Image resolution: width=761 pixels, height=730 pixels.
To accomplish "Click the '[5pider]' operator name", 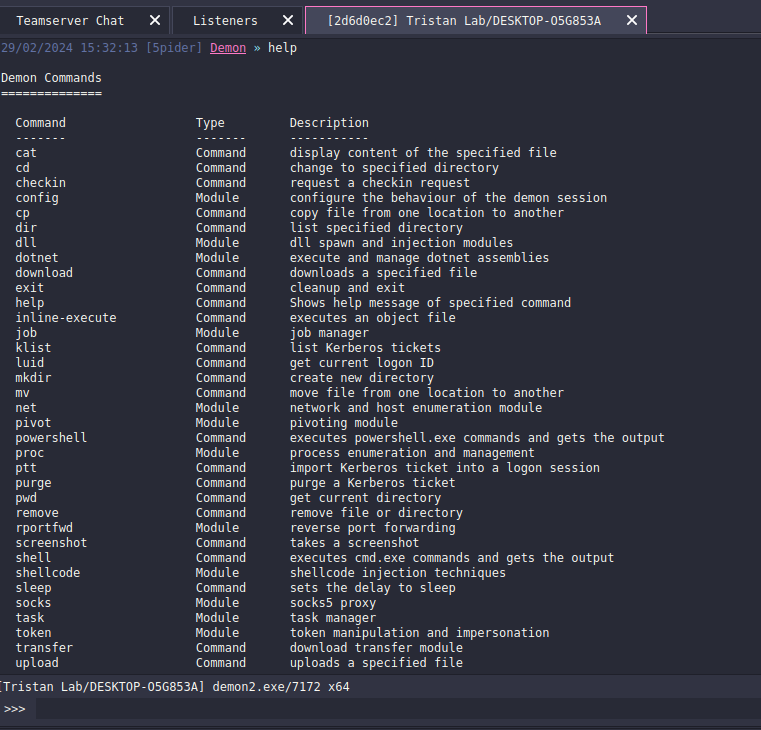I will coord(174,48).
